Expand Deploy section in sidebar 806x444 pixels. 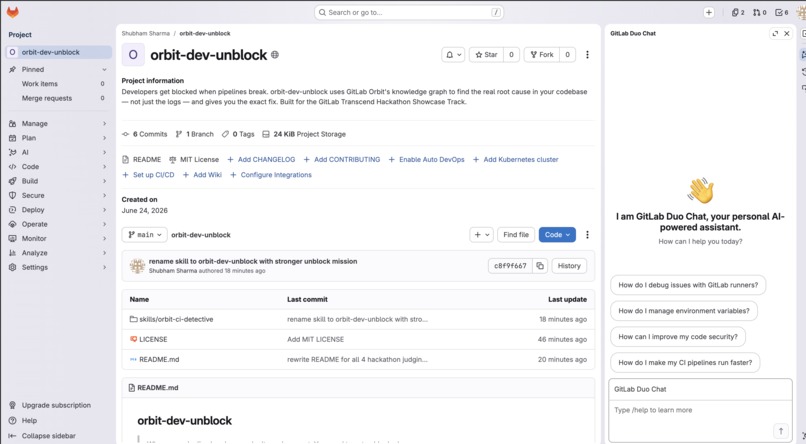tap(58, 210)
